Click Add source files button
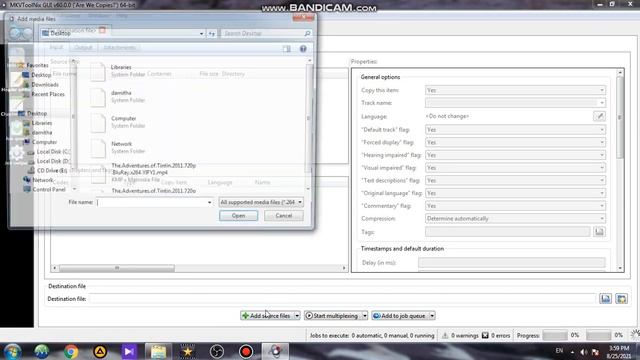The image size is (640, 360). pos(267,316)
